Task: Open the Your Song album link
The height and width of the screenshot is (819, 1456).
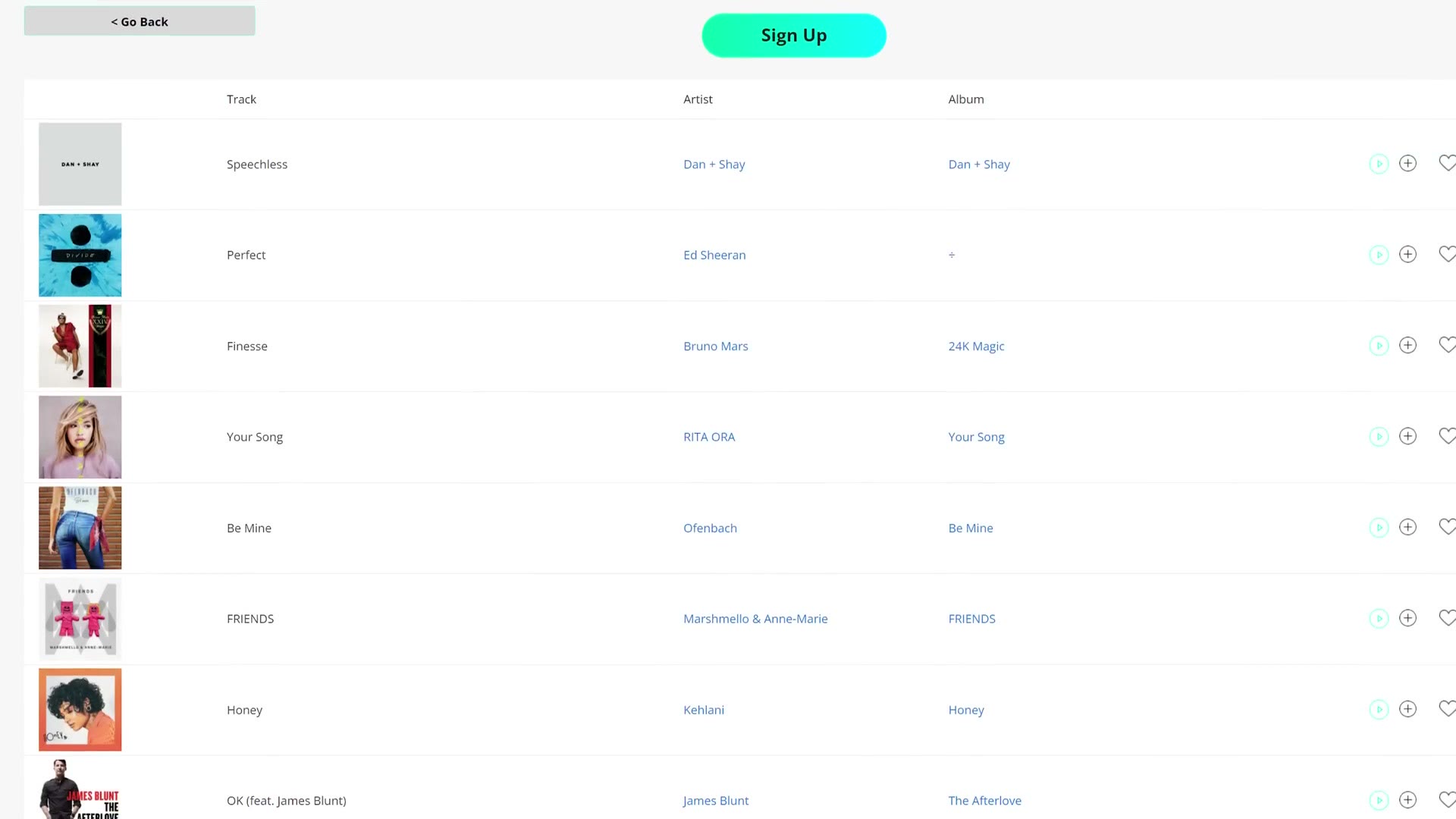Action: click(976, 438)
